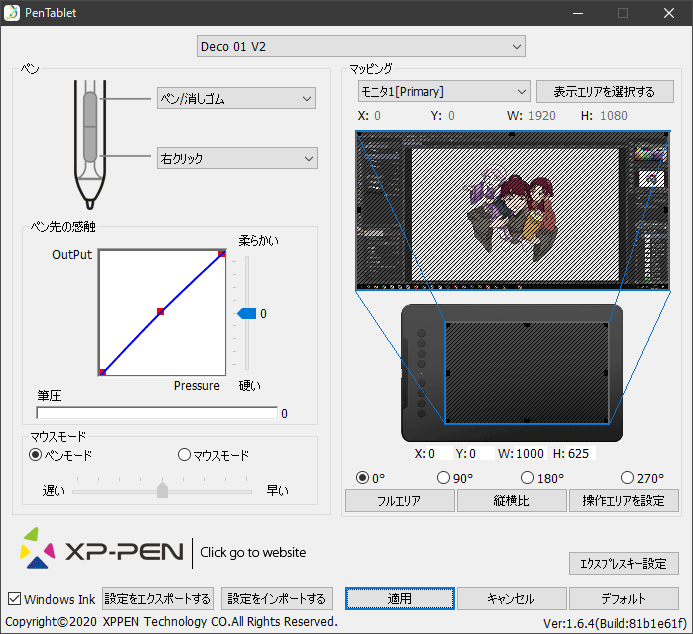Click the bottom-left red point on pressure curve
Image resolution: width=693 pixels, height=634 pixels.
tap(103, 372)
